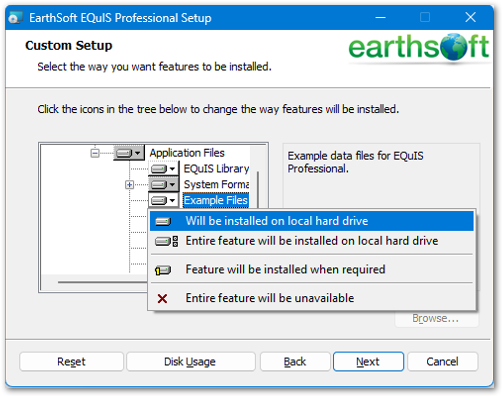503x397 pixels.
Task: Select EQuIS Library tree label
Action: (216, 169)
